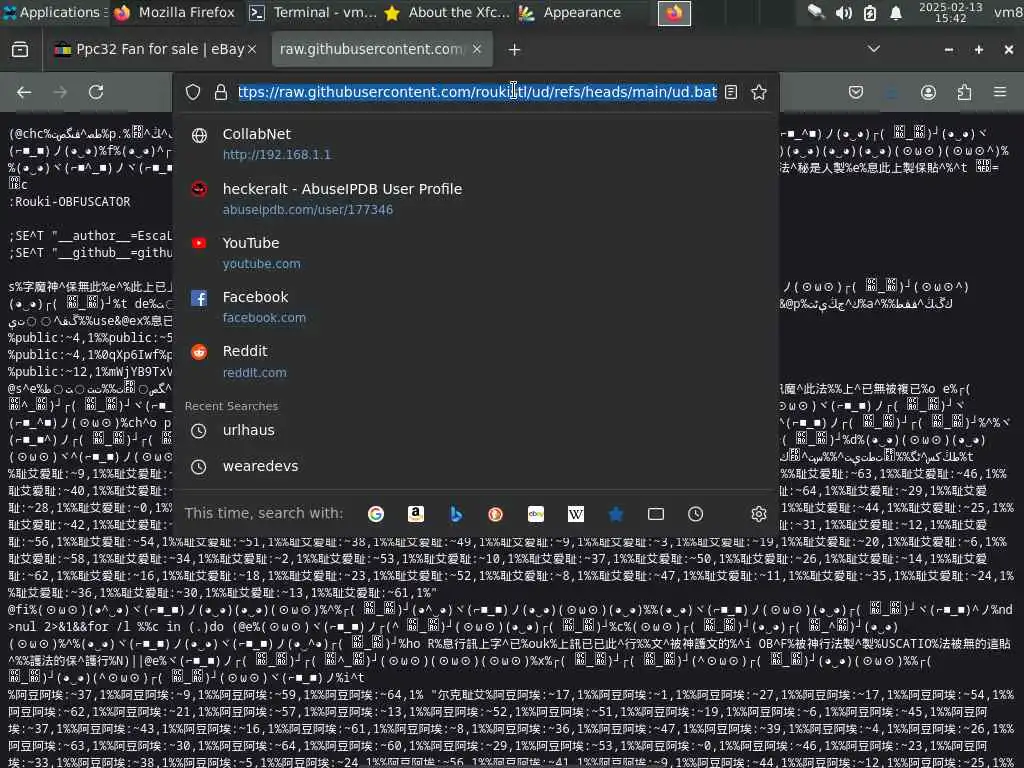This screenshot has height=768, width=1024.
Task: Open the Applications menu in the panel
Action: (53, 12)
